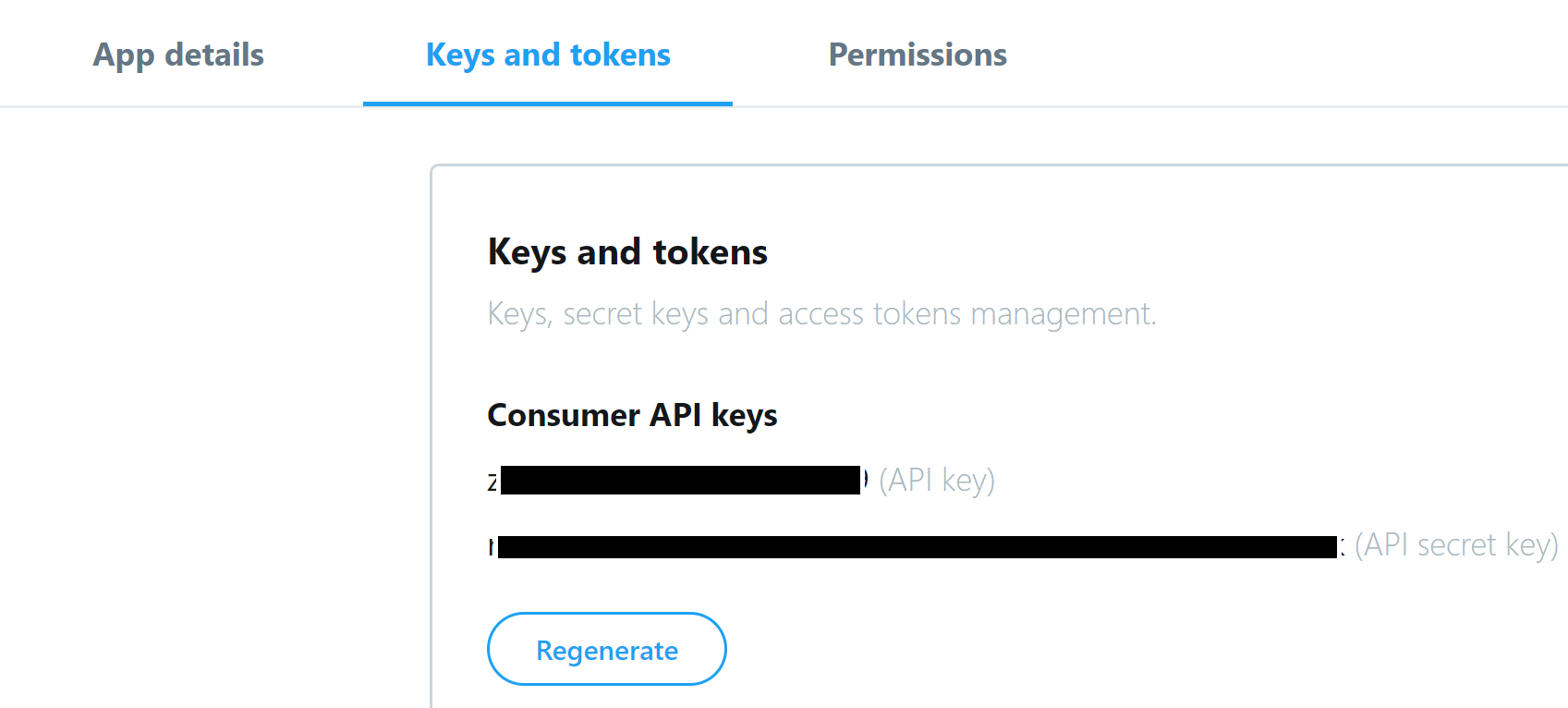Click the keys management description text

(822, 313)
